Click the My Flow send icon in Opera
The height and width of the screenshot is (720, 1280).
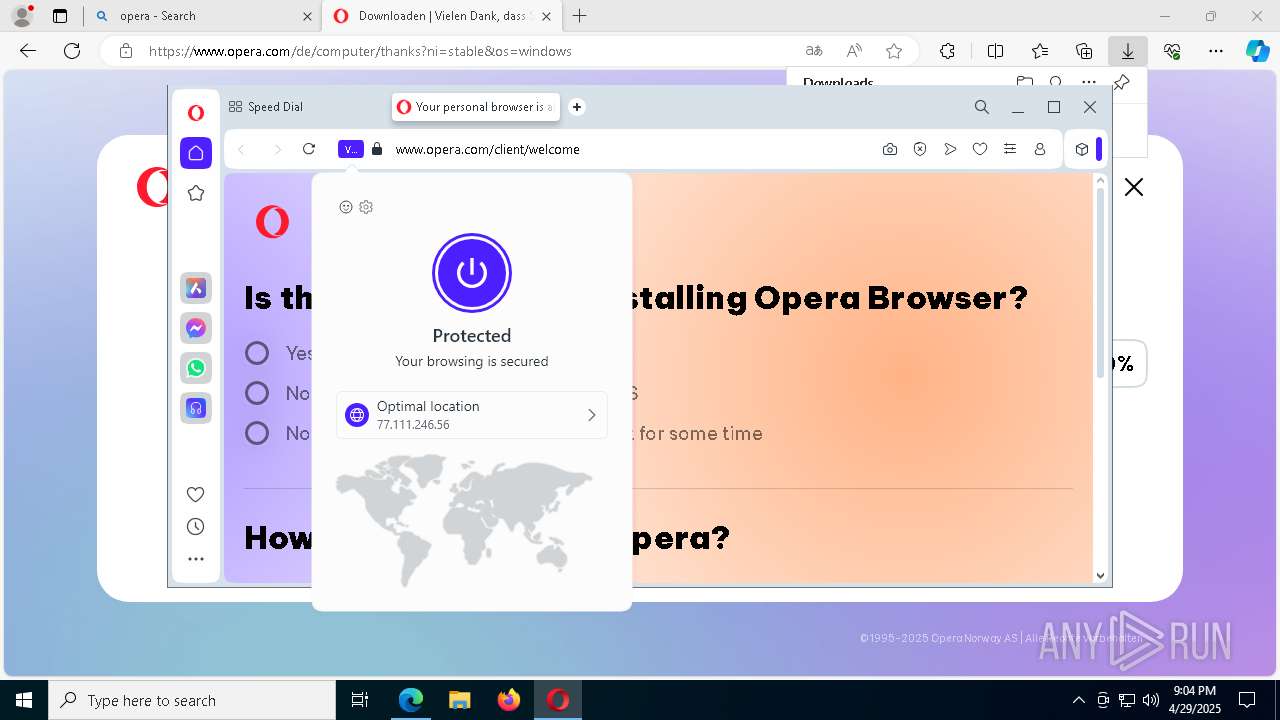950,149
